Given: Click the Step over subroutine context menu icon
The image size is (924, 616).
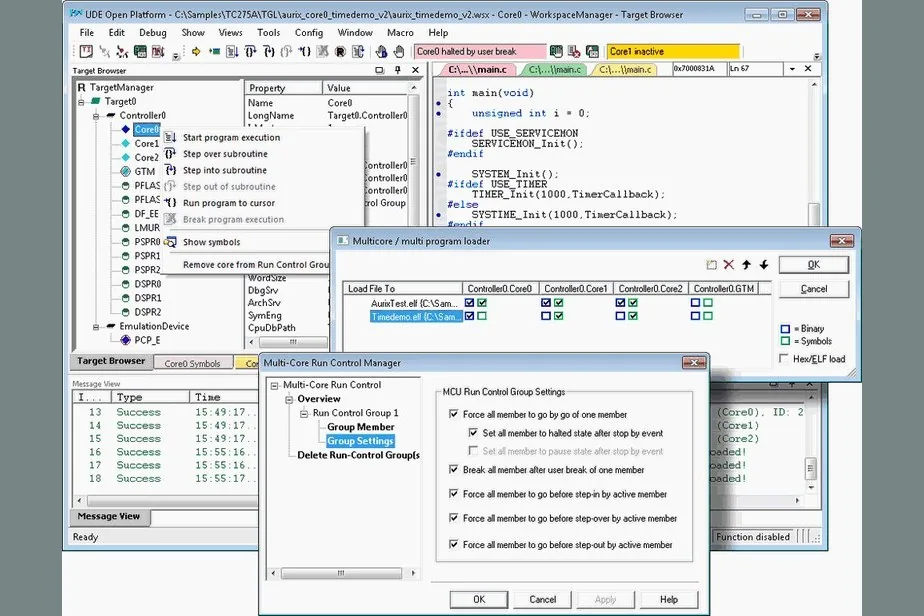Looking at the screenshot, I should click(170, 154).
